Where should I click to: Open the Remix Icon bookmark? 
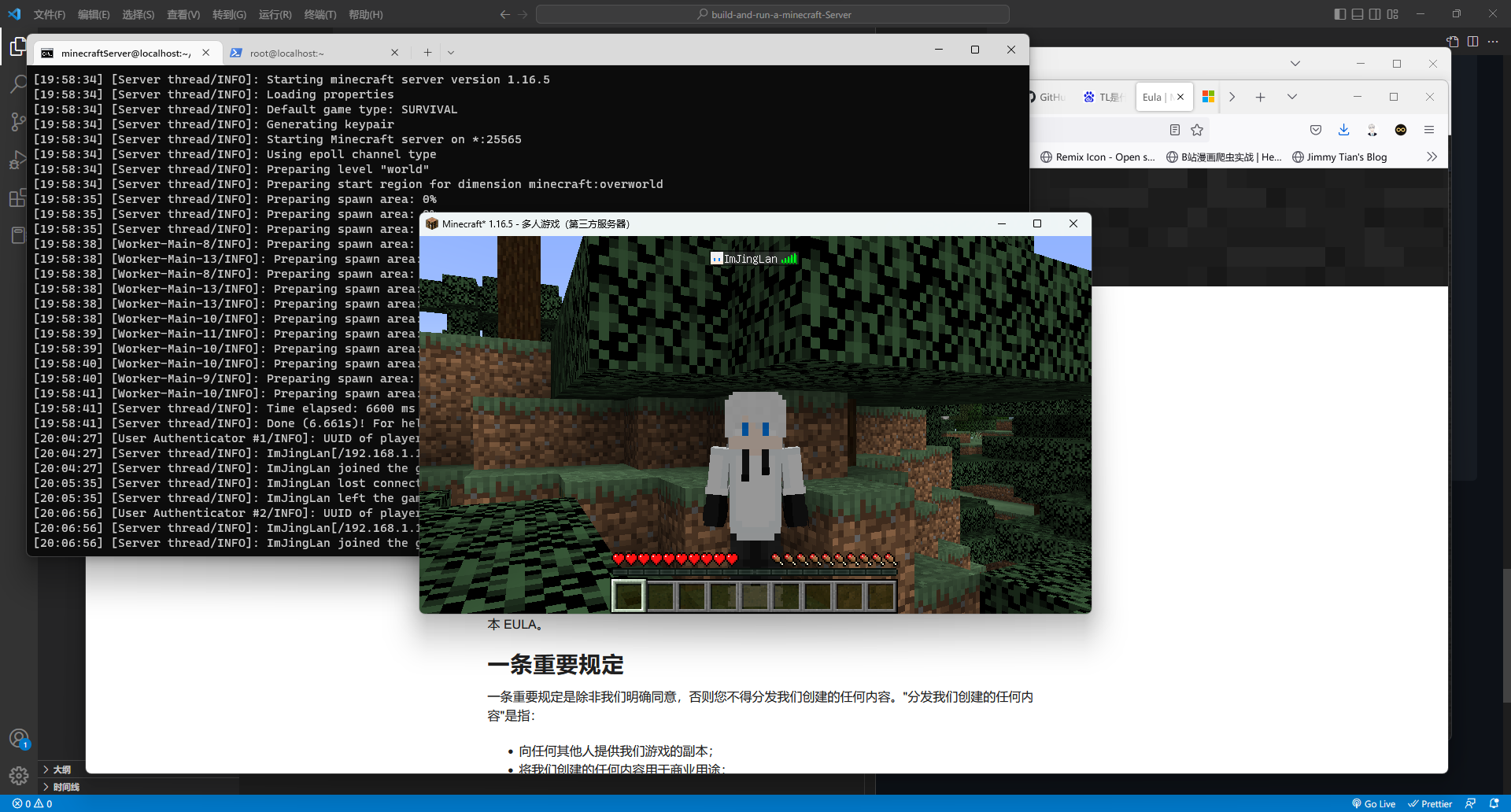(1098, 157)
